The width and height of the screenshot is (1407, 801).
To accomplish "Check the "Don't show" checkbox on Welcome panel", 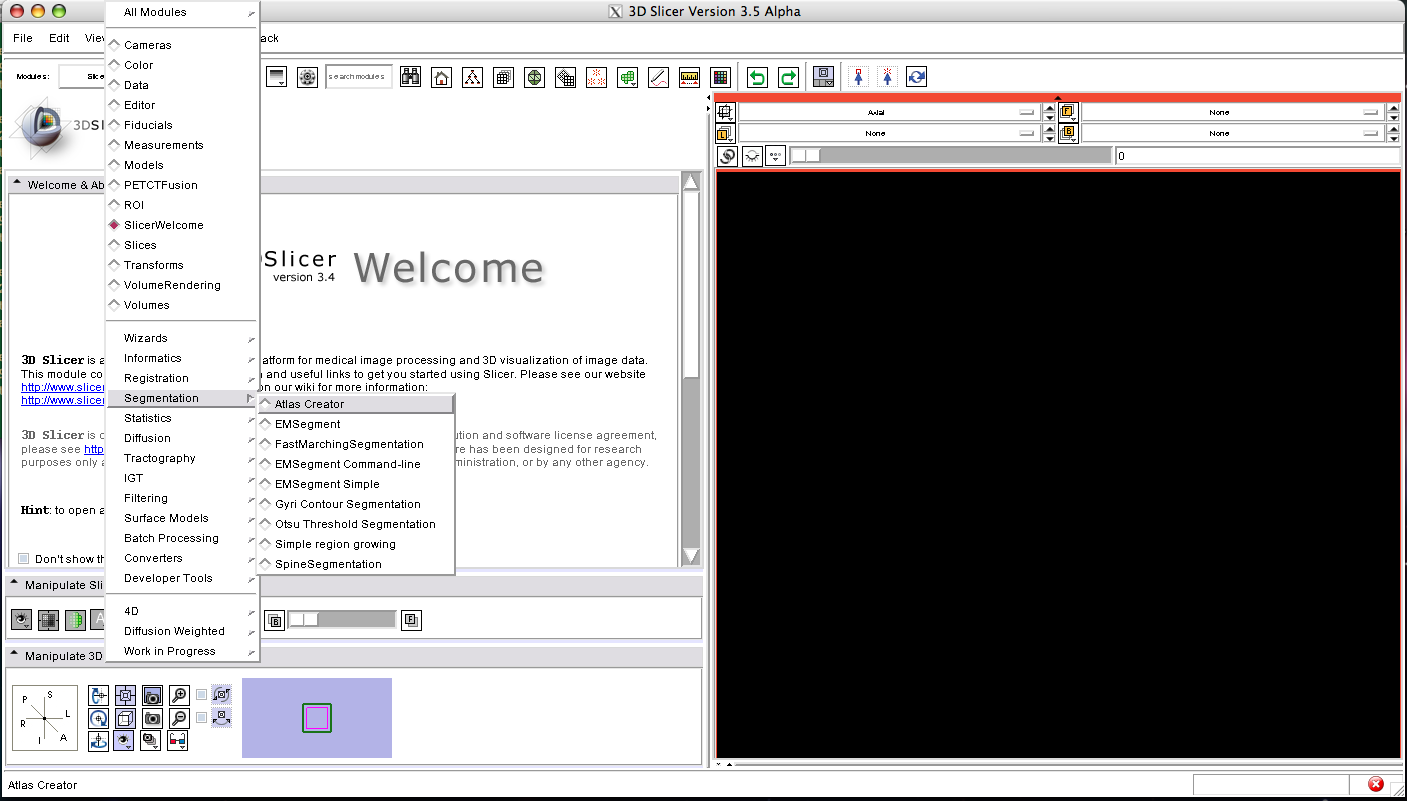I will click(x=24, y=559).
